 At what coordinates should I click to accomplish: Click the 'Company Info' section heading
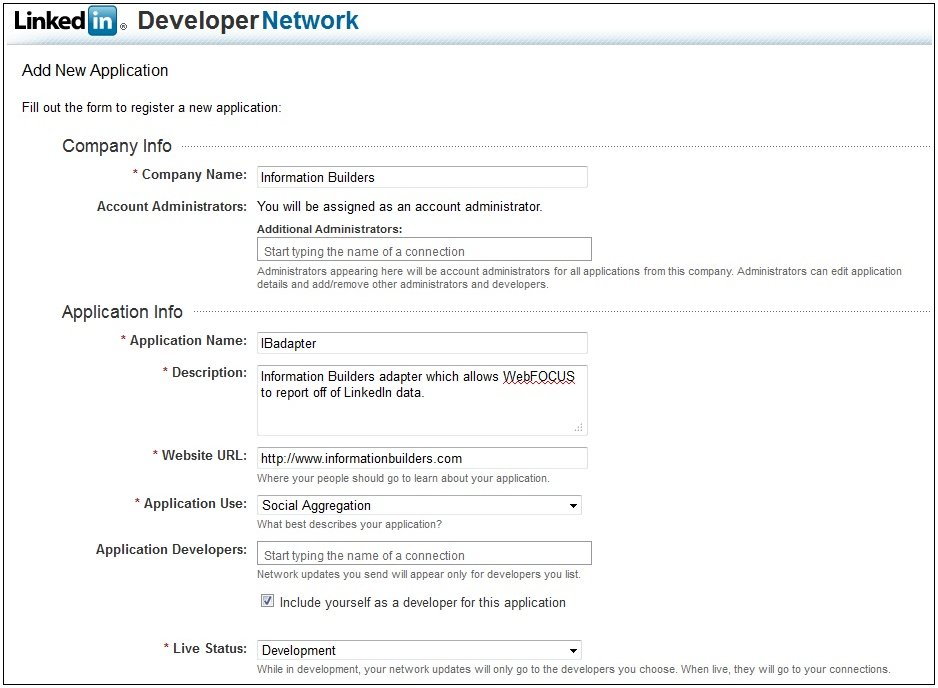pyautogui.click(x=117, y=146)
